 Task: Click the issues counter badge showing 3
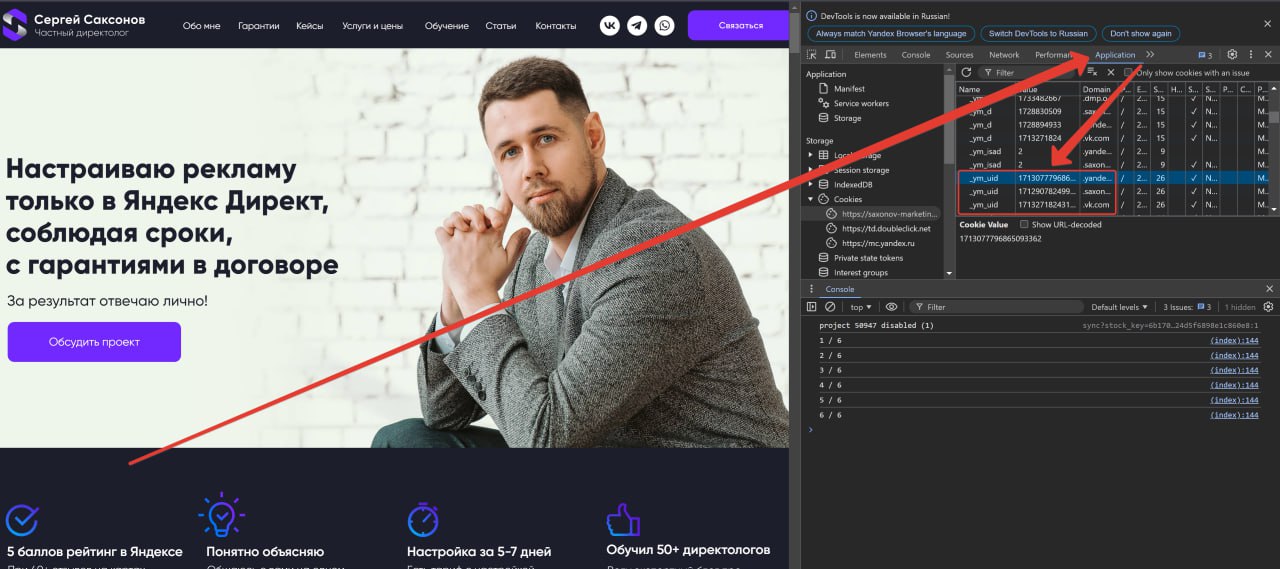[1205, 55]
